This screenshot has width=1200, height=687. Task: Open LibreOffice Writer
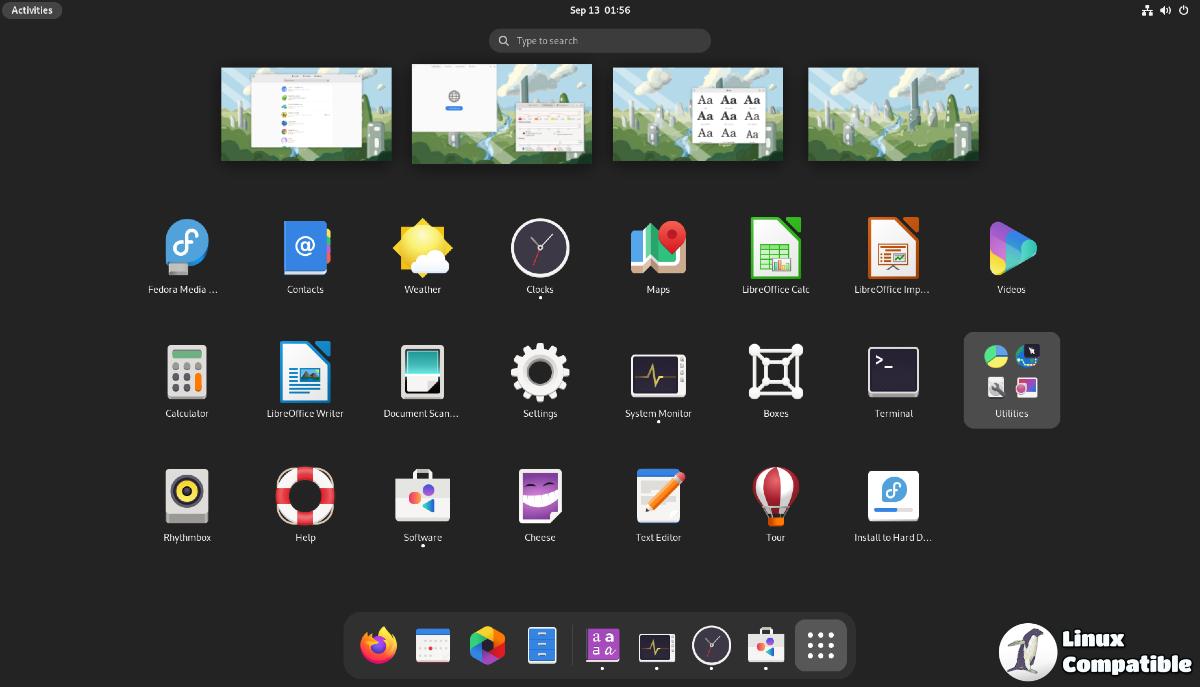point(304,371)
